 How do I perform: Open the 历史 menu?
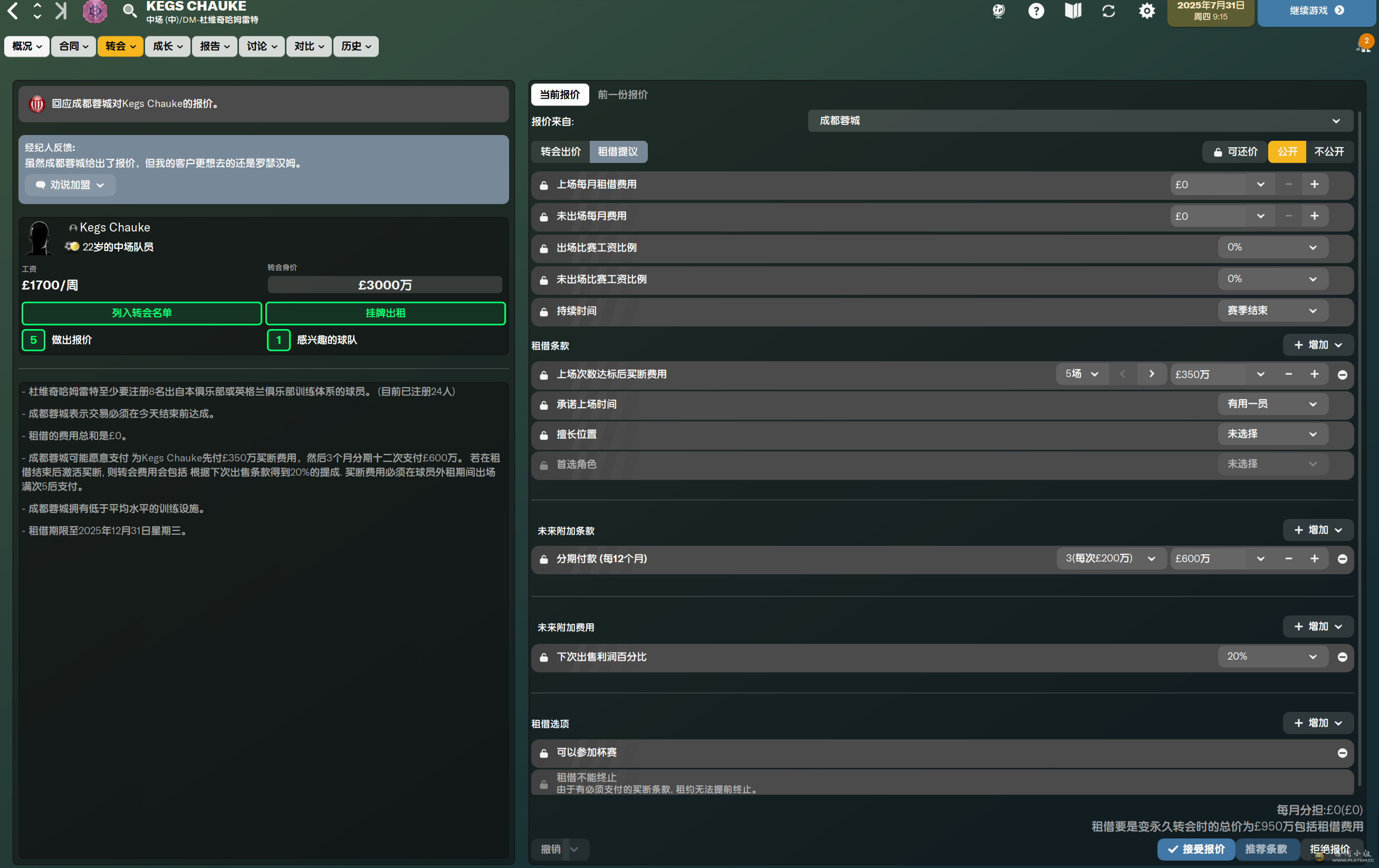[x=356, y=46]
